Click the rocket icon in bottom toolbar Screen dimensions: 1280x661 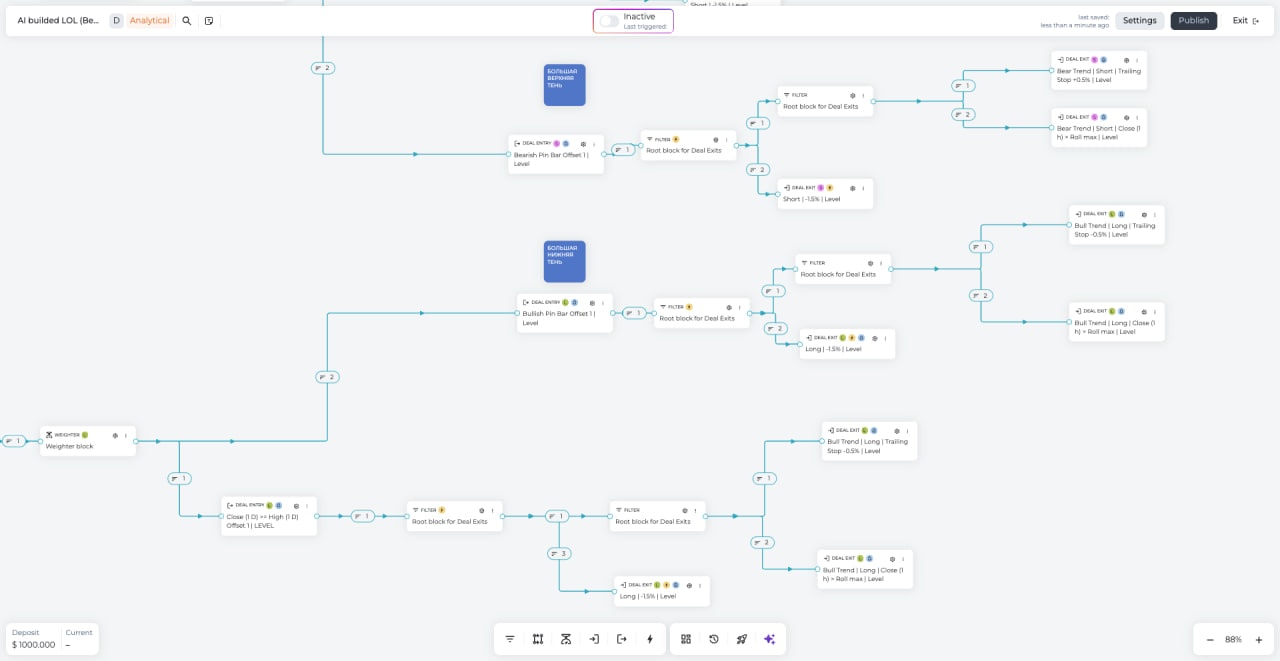click(x=741, y=638)
